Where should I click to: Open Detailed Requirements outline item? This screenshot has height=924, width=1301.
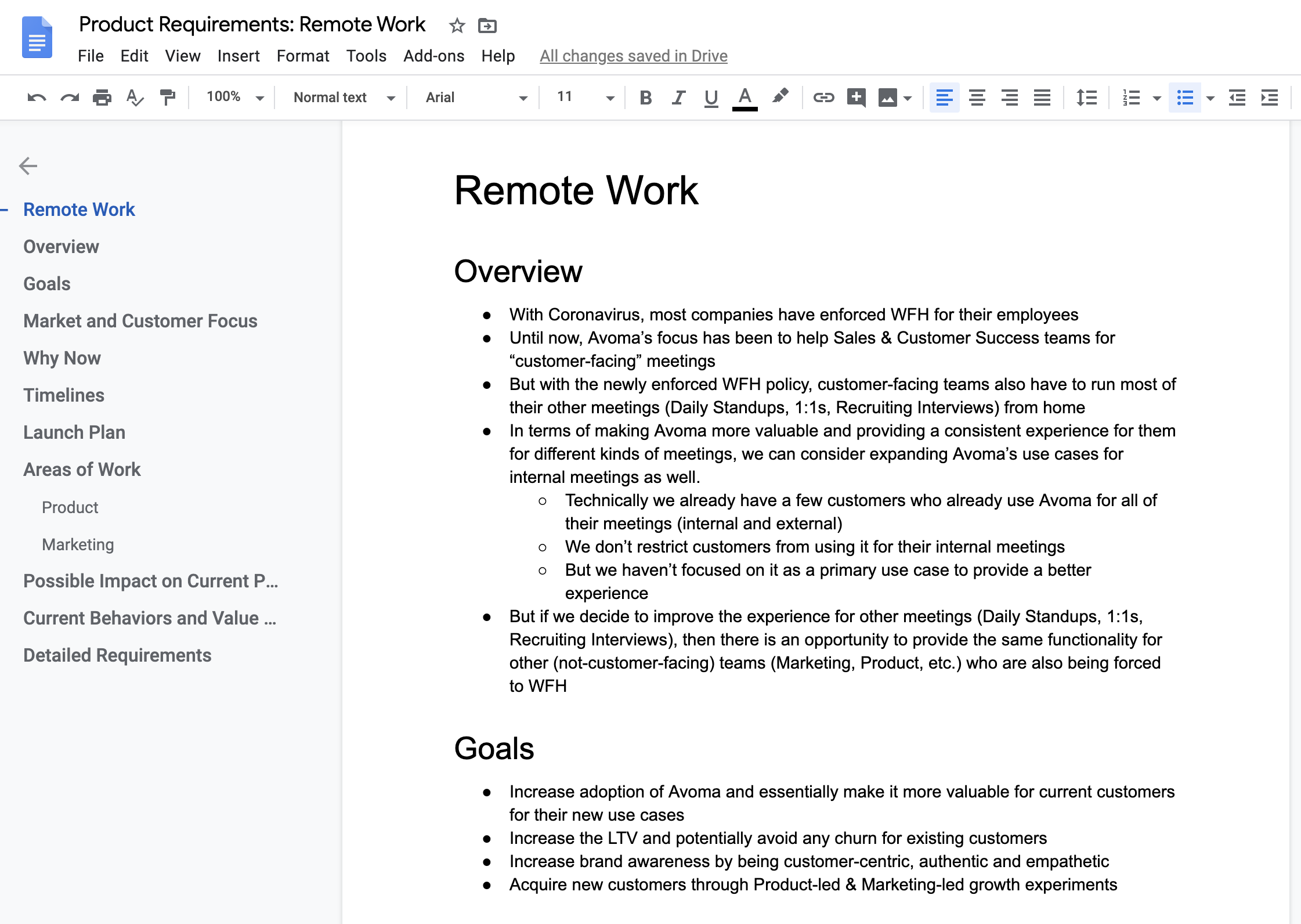coord(117,655)
